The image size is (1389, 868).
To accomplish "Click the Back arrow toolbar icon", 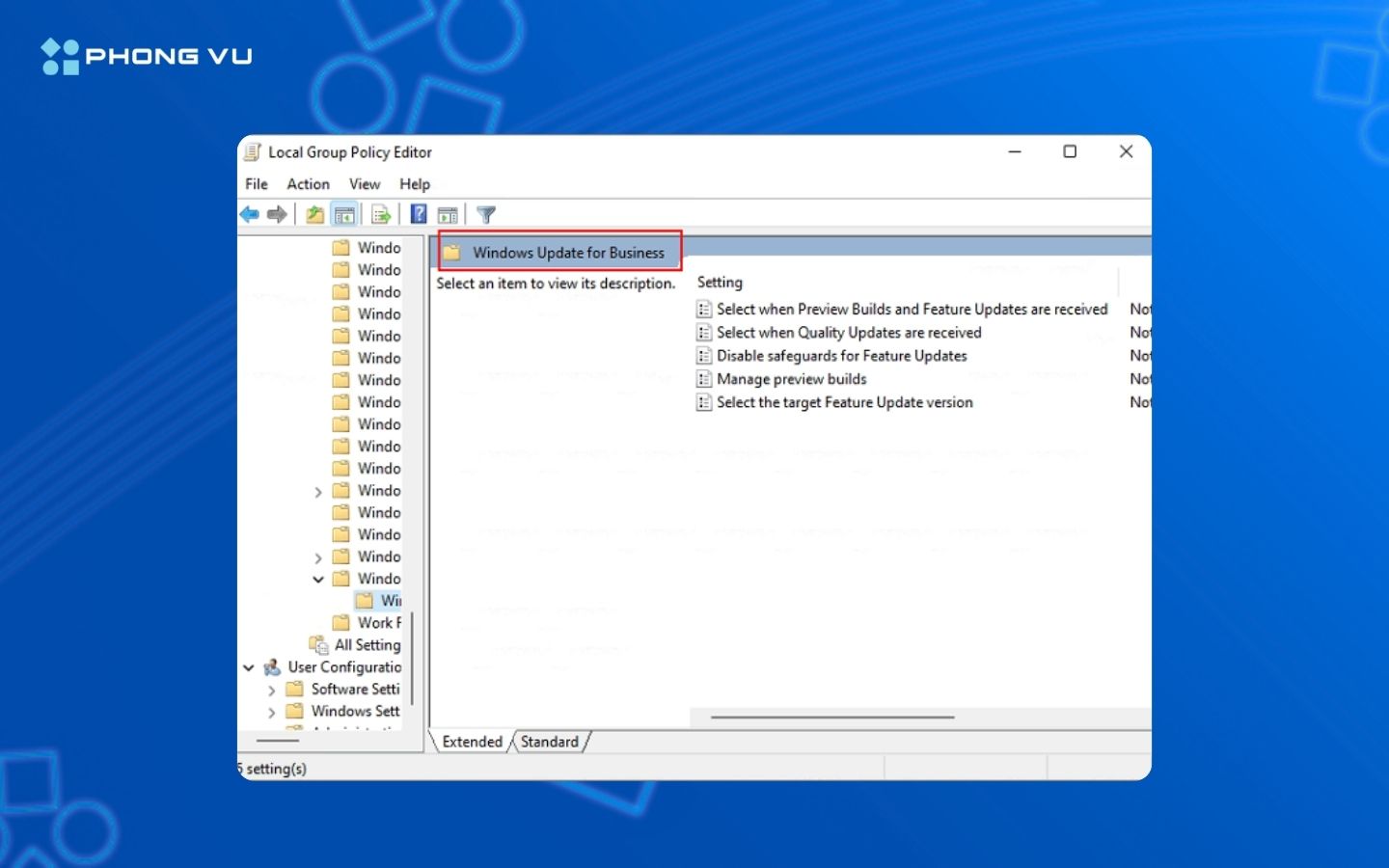I will click(250, 215).
